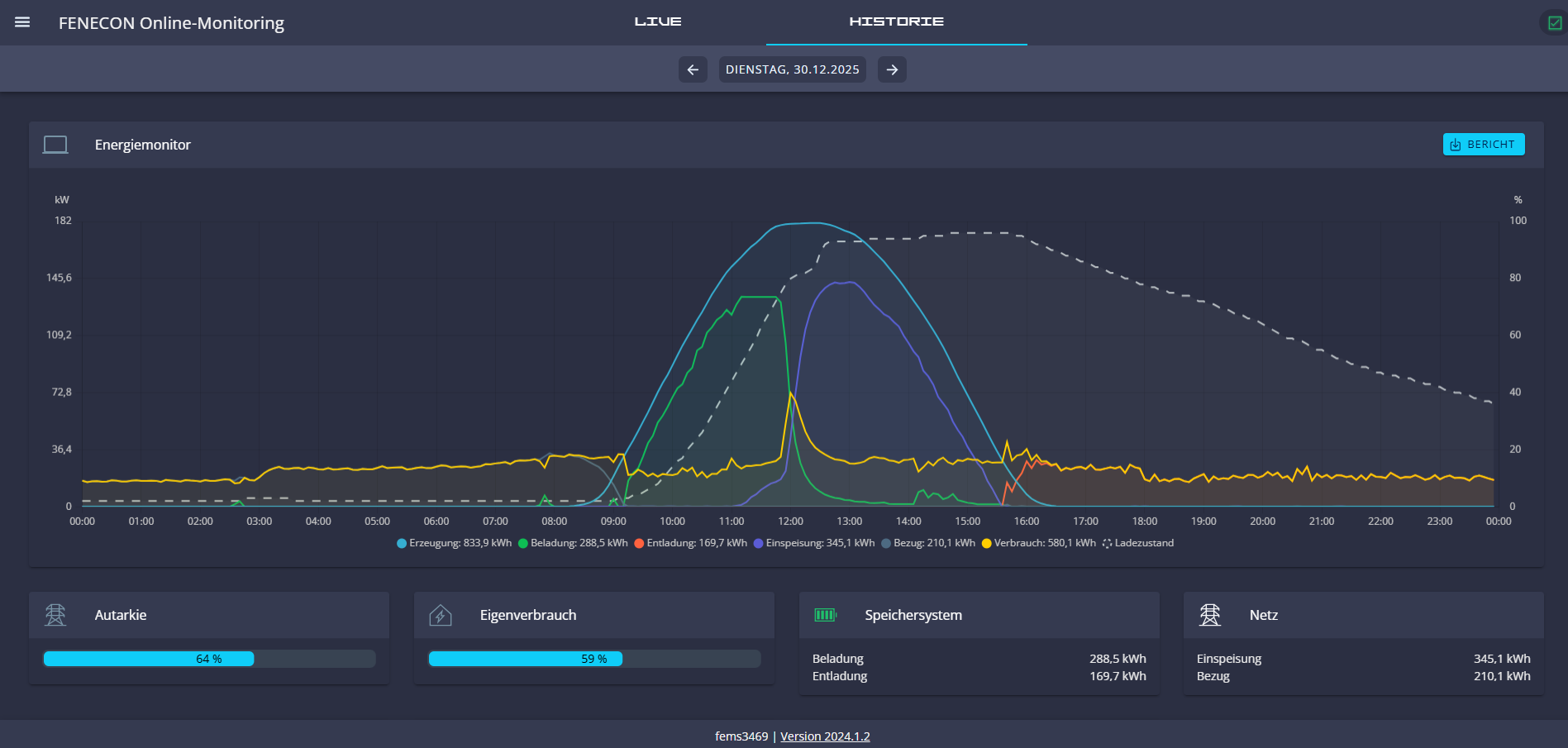Open the date picker showing Dienstag, 30.12.2025
The width and height of the screenshot is (1568, 748).
tap(792, 69)
